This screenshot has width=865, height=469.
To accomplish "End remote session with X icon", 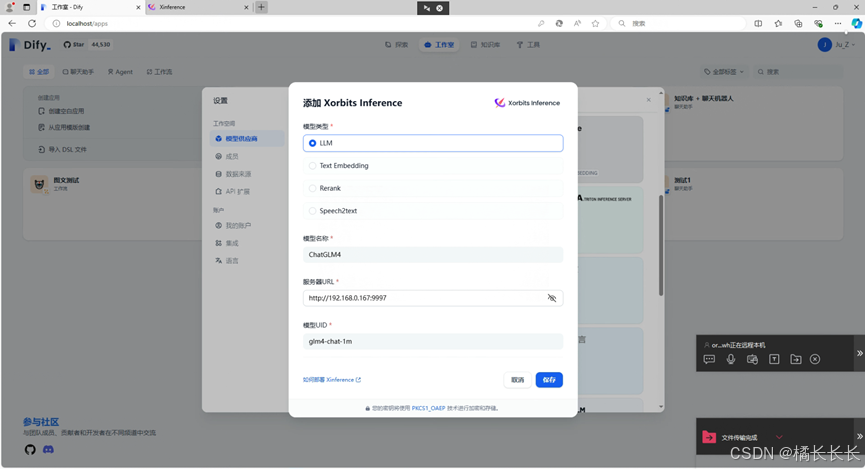I will click(x=815, y=359).
